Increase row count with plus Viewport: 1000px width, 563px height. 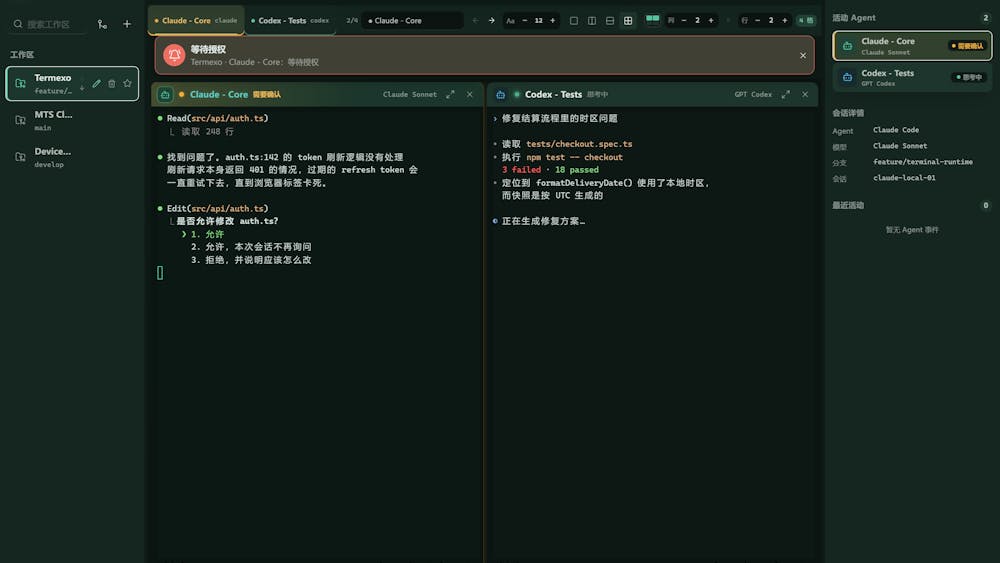[x=784, y=20]
